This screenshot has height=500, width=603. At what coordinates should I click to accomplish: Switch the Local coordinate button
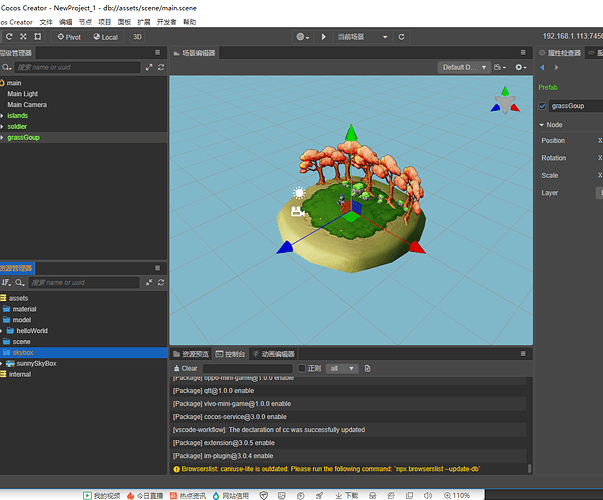[x=105, y=36]
